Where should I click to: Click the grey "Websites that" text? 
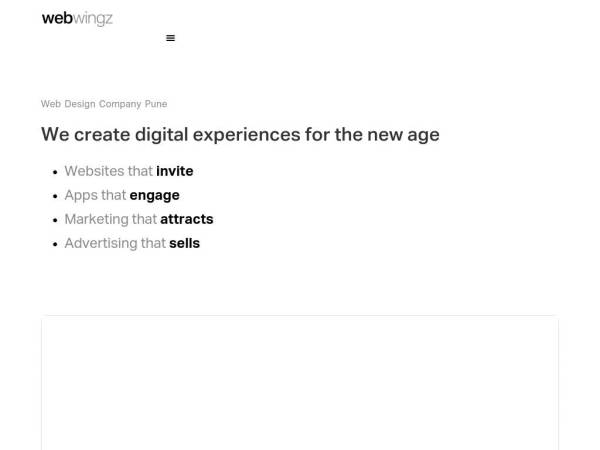tap(109, 171)
